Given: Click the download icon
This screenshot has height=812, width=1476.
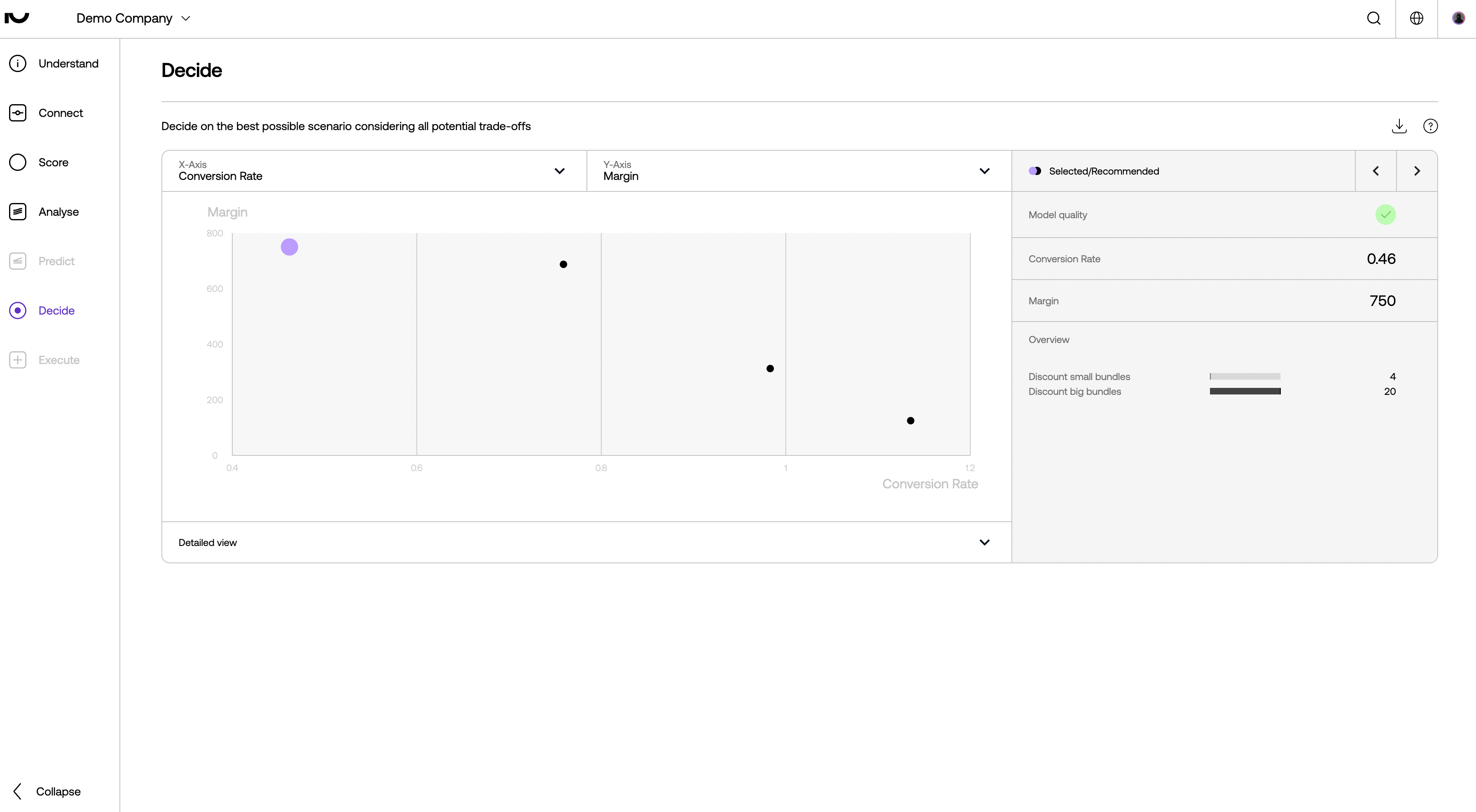Looking at the screenshot, I should (x=1399, y=126).
